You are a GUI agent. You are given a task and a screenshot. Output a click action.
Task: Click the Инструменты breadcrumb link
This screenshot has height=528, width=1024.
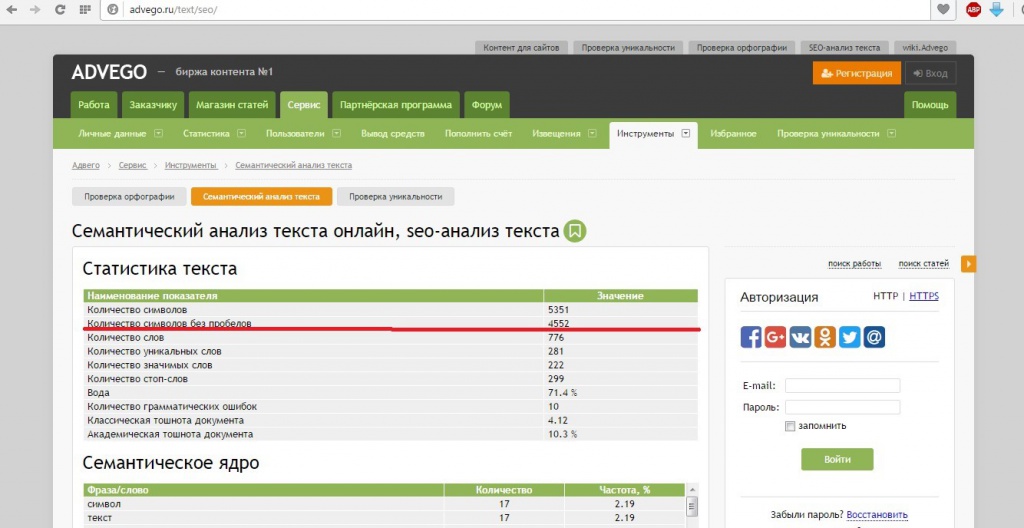pyautogui.click(x=191, y=165)
